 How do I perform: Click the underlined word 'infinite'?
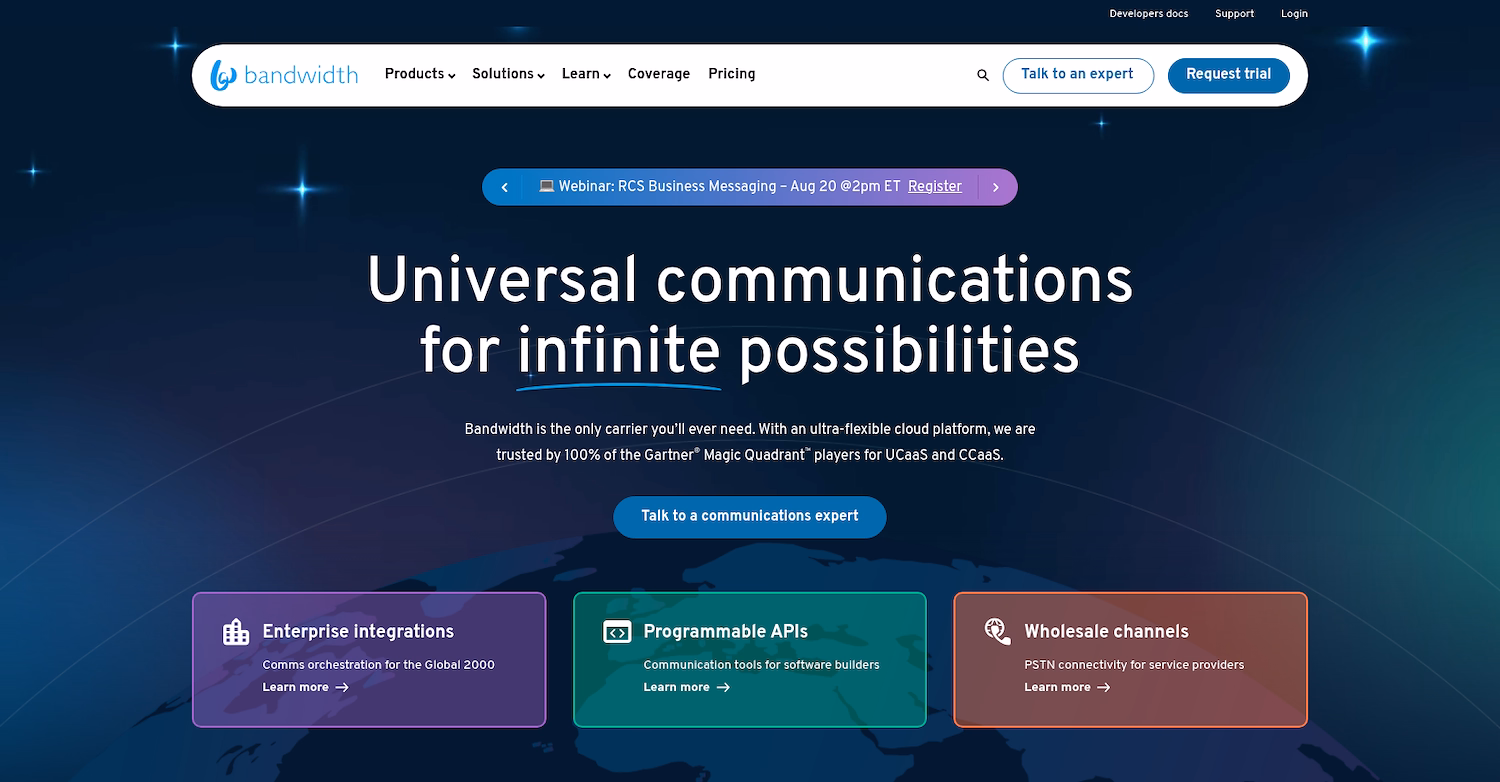(619, 352)
